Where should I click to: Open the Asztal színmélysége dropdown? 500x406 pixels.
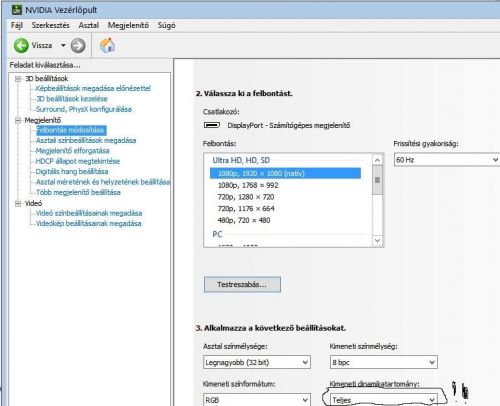click(257, 362)
